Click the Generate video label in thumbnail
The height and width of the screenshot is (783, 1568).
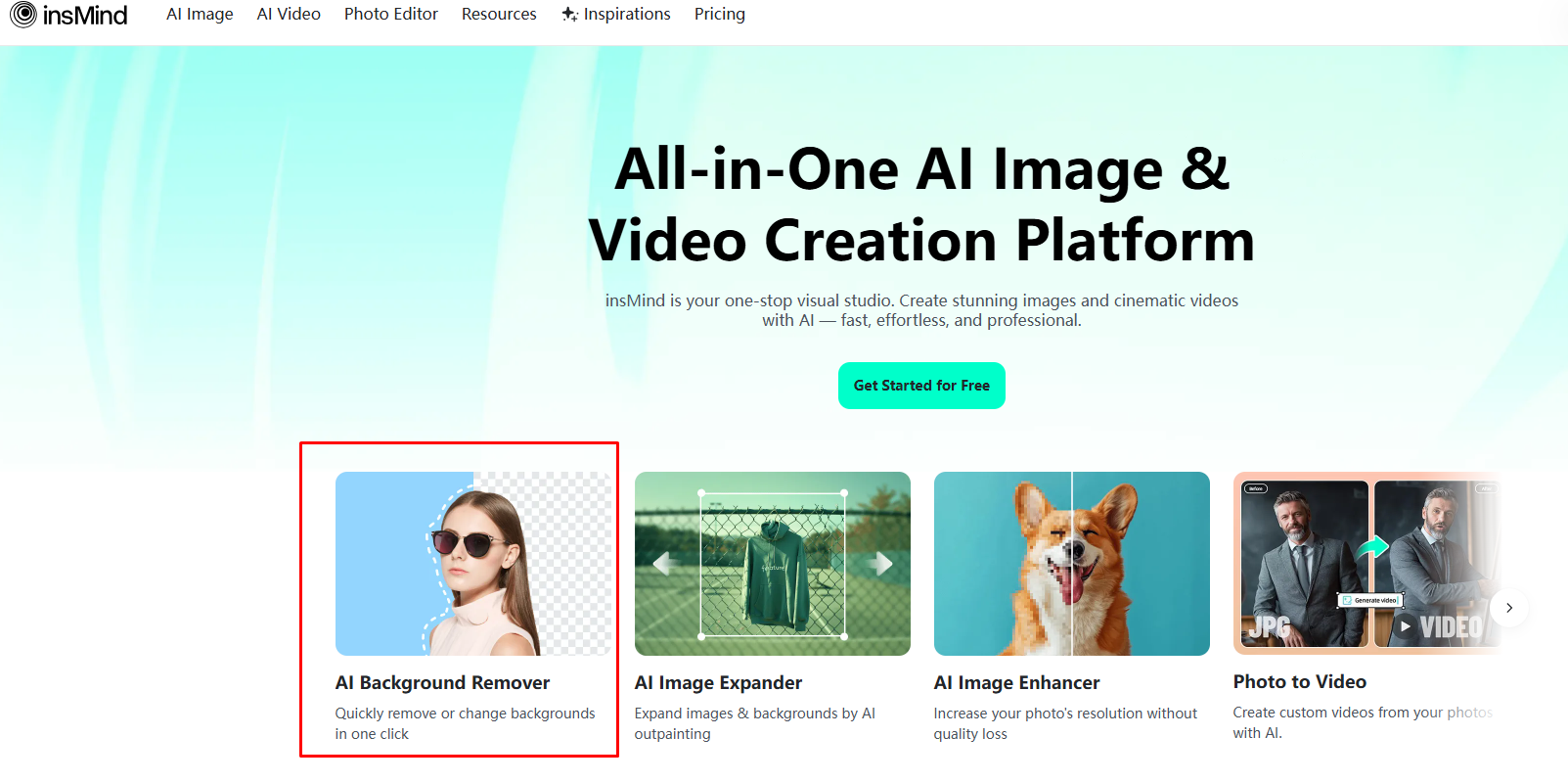tap(1370, 600)
